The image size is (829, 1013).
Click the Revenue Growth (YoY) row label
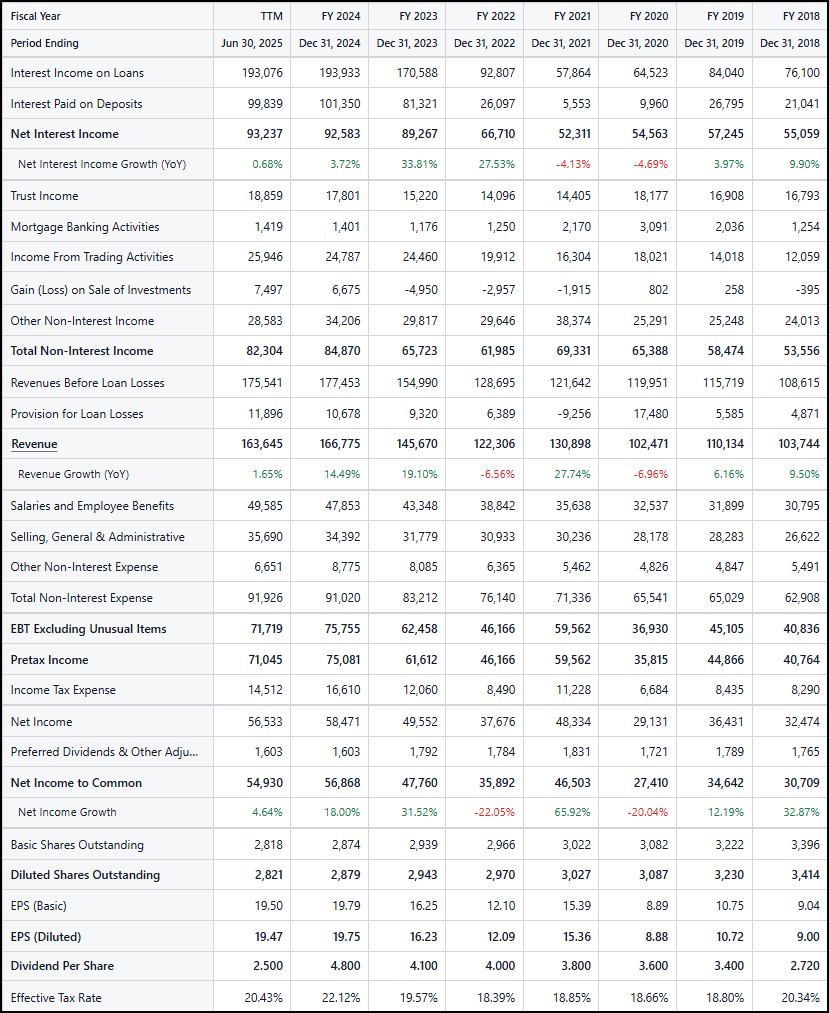(x=74, y=474)
